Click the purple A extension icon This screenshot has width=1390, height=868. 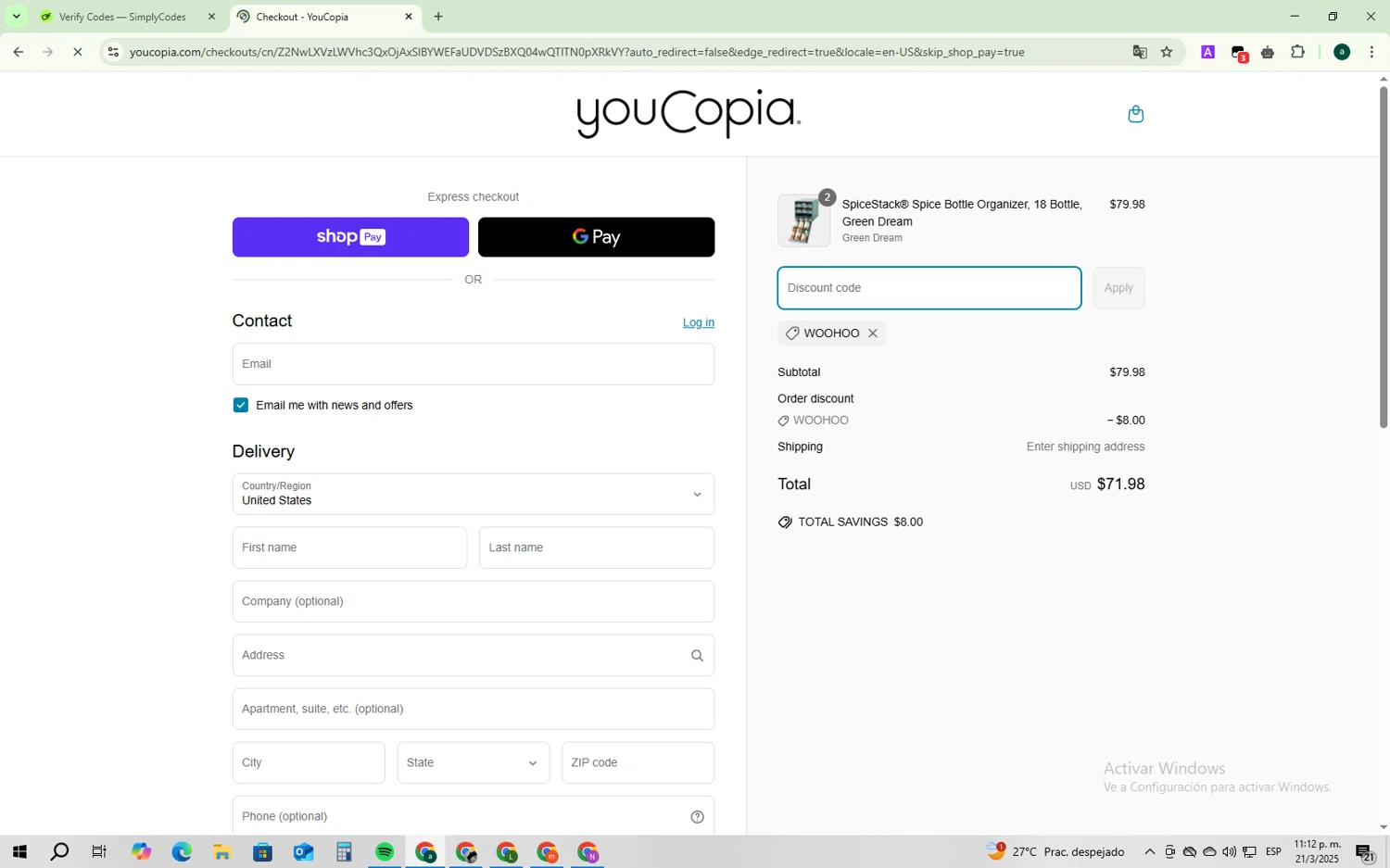tap(1207, 52)
